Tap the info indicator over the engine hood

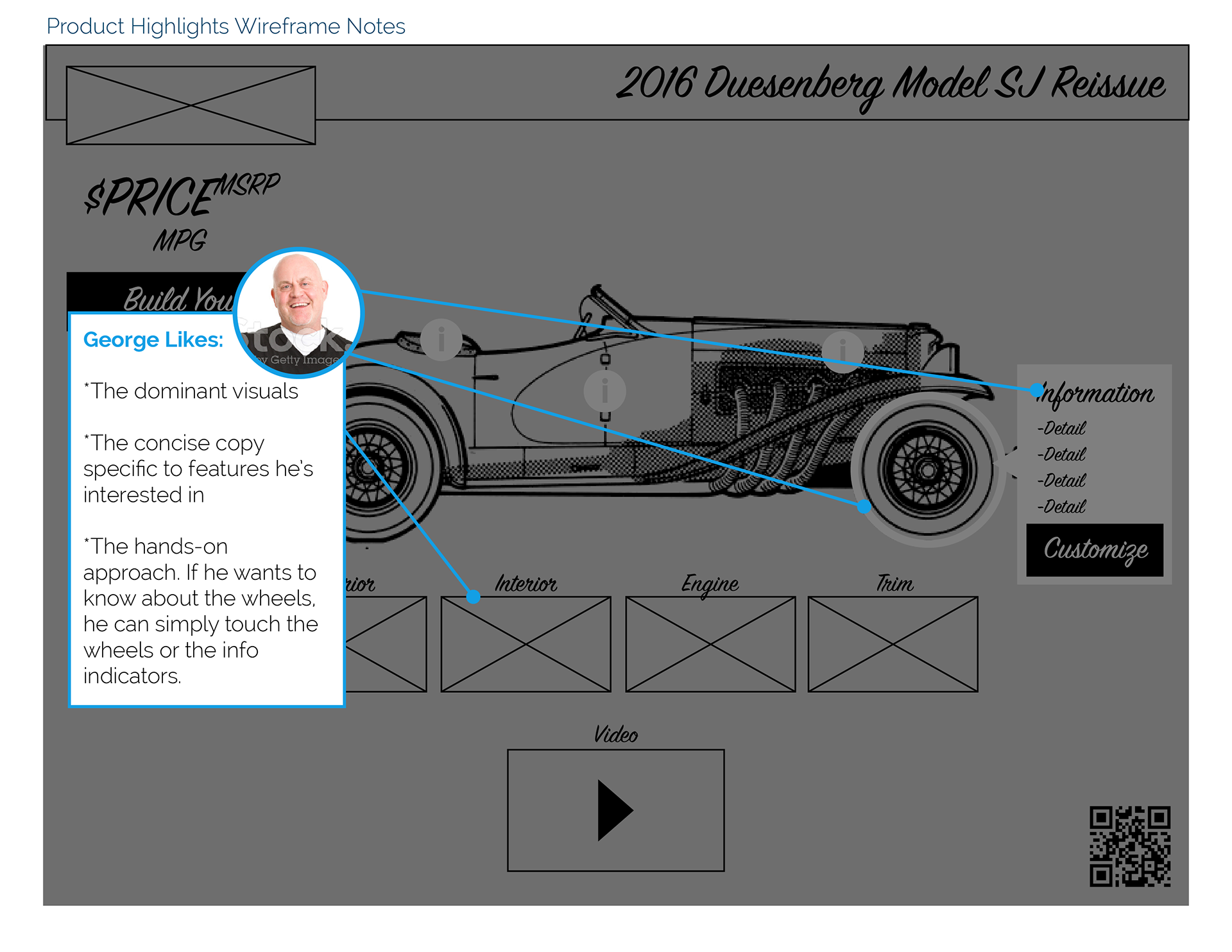click(x=843, y=352)
